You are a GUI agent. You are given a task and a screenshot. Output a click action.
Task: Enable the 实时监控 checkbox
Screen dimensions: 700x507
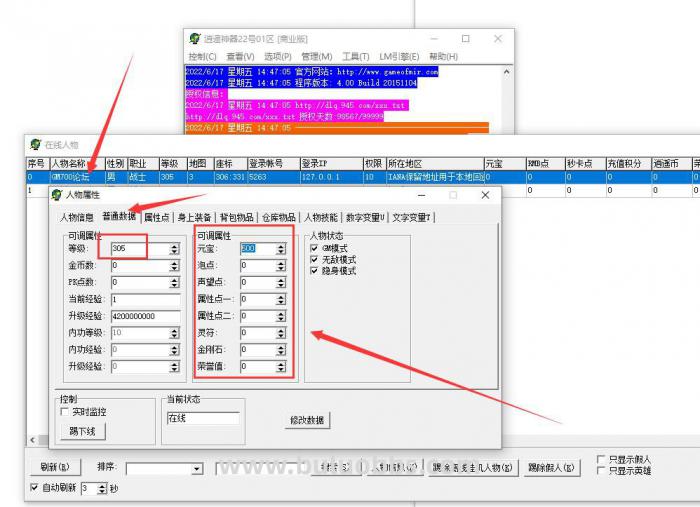64,411
